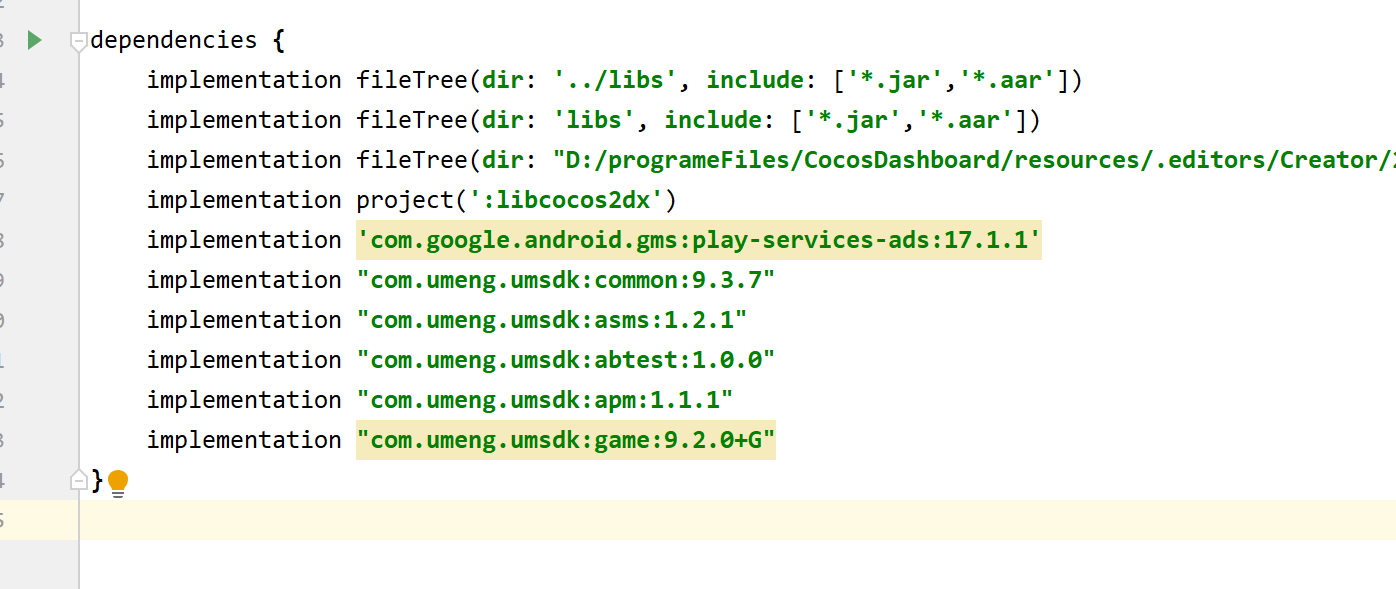Click 'include' on the 'libs' fileTree line

pos(713,120)
